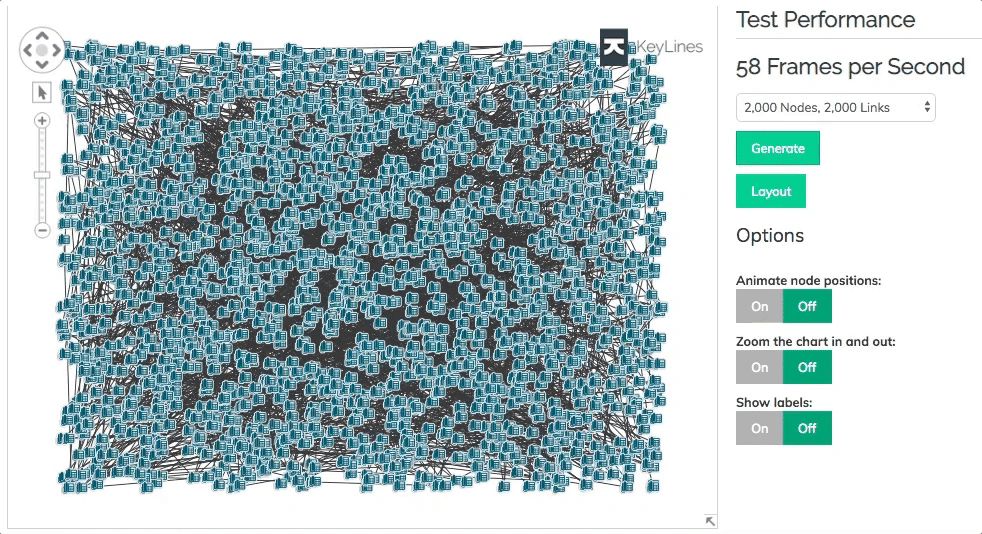Image resolution: width=982 pixels, height=534 pixels.
Task: Turn On Animate node positions
Action: [760, 306]
